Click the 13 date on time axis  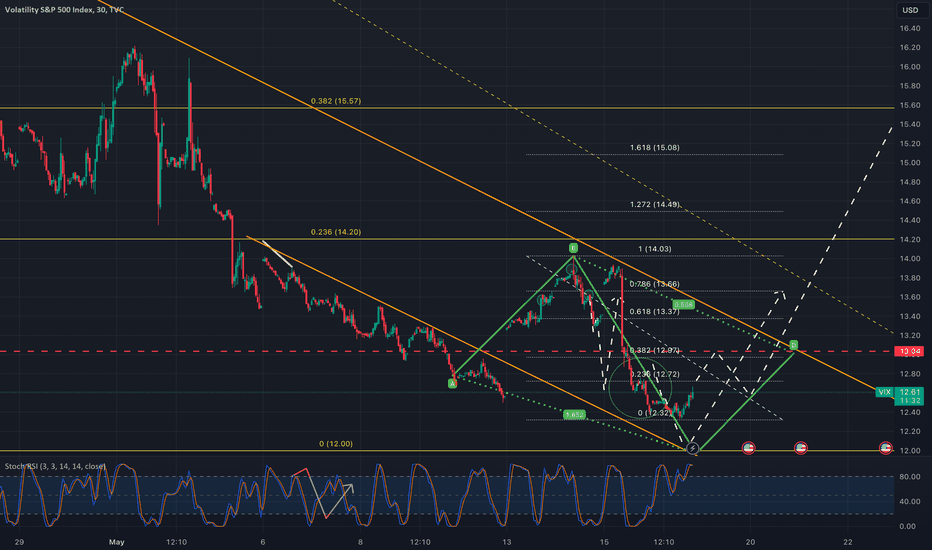pos(506,542)
